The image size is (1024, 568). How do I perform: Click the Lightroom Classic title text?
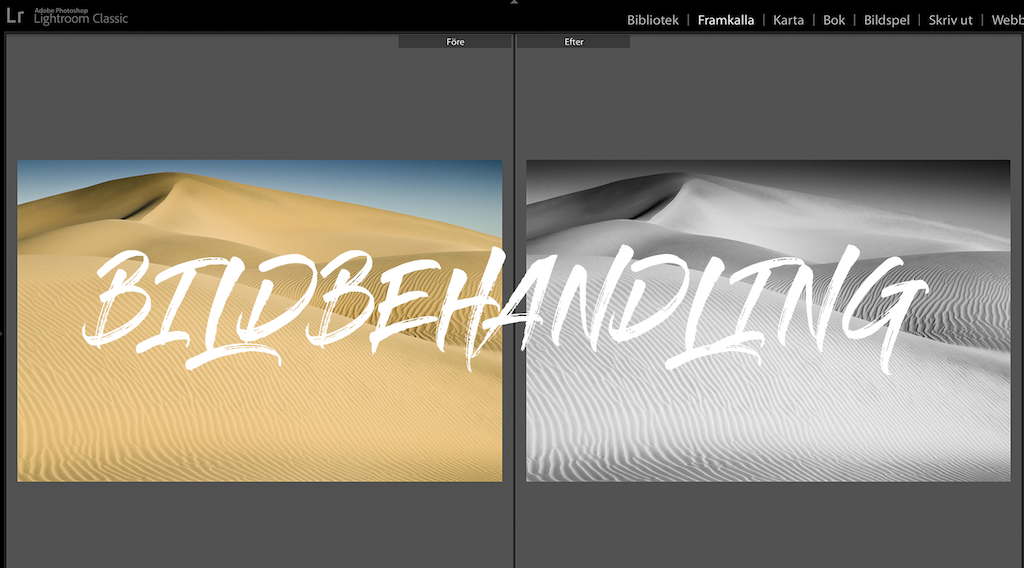pos(80,18)
